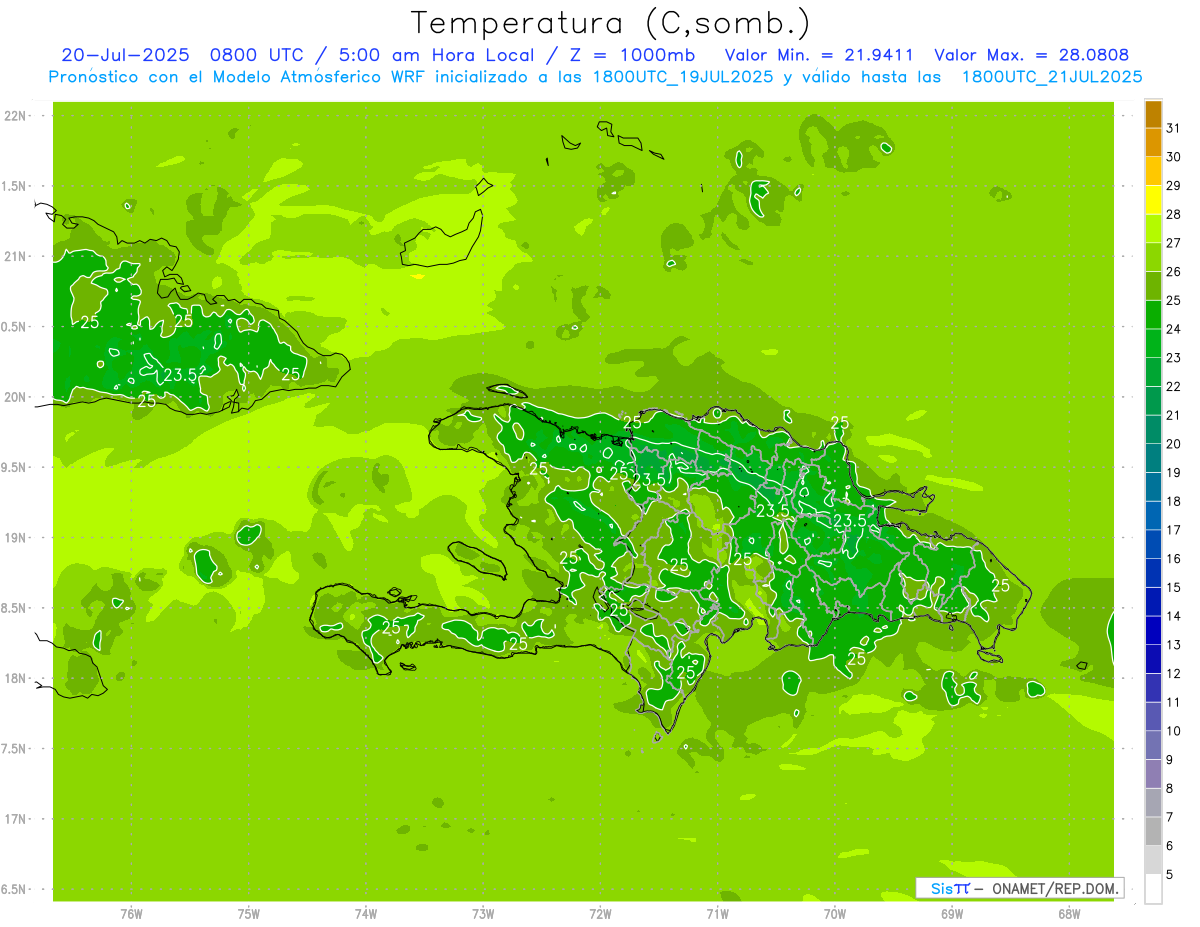This screenshot has width=1200, height=927.
Task: Click "Valor Max. = 28.0808" in header
Action: pos(1031,55)
